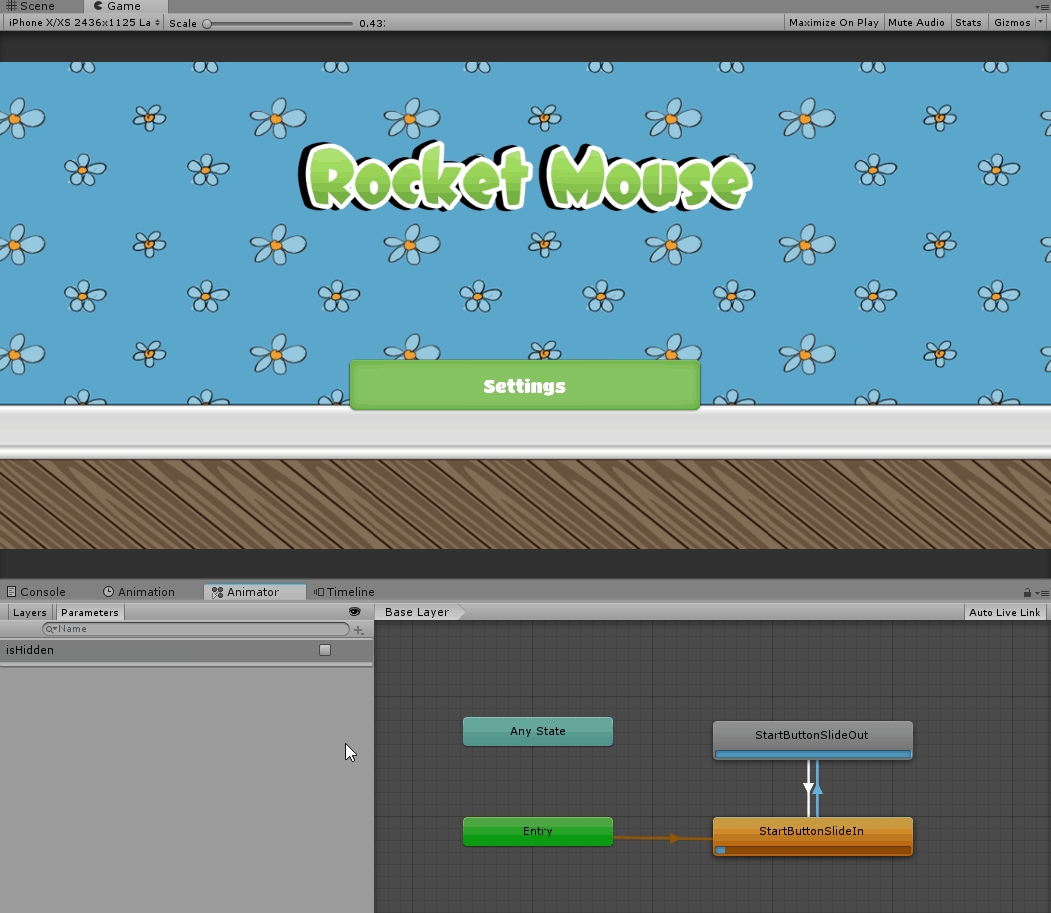The image size is (1051, 913).
Task: Toggle Mute Audio in Game view
Action: point(916,22)
